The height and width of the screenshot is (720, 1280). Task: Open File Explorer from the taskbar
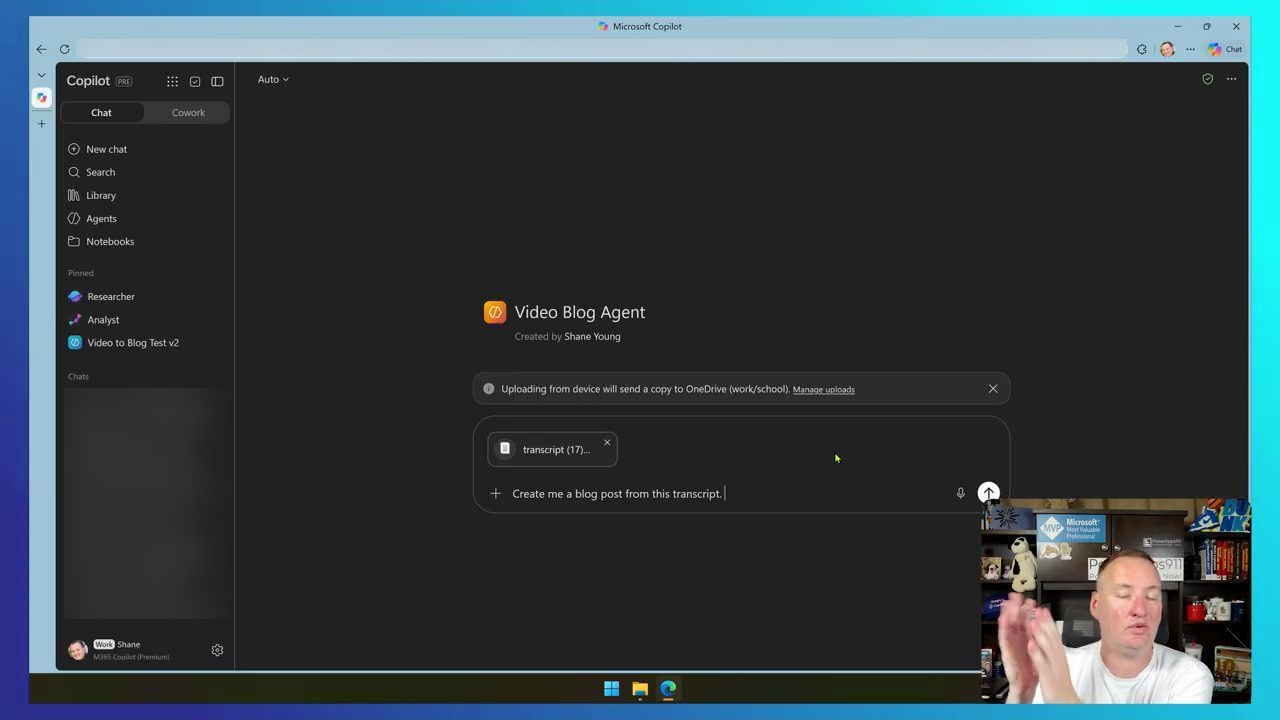tap(640, 689)
